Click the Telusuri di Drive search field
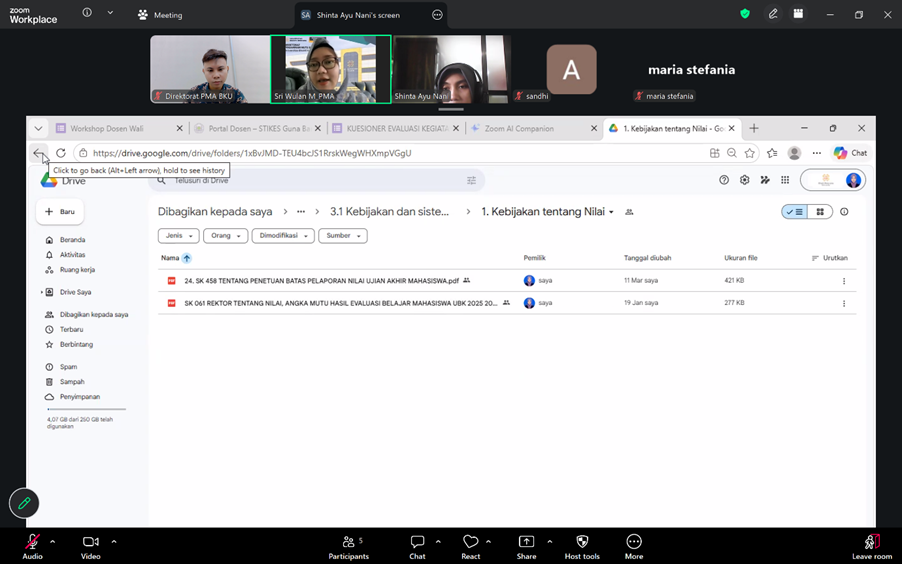Screen dimensions: 902x564 316,180
